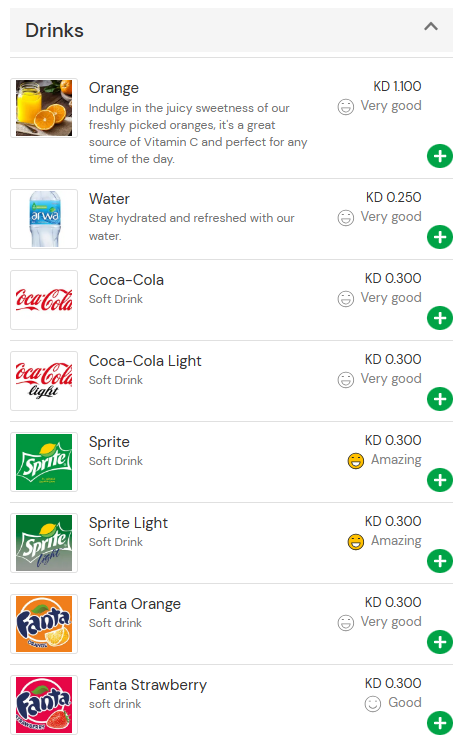Viewport: 466px width, 744px height.
Task: Open the Sprite Light item title
Action: click(x=128, y=523)
